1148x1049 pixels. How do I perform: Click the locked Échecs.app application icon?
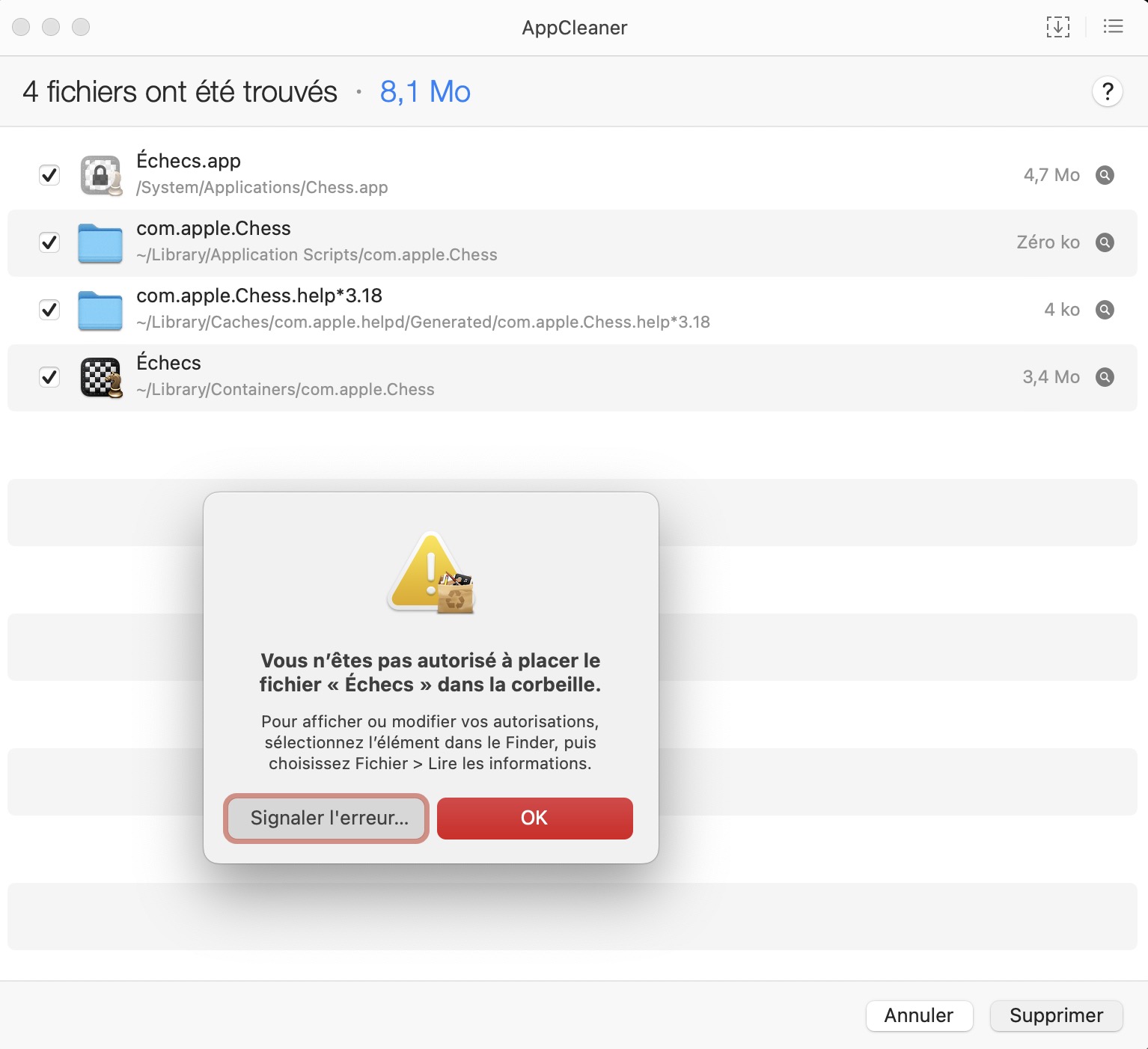click(101, 176)
